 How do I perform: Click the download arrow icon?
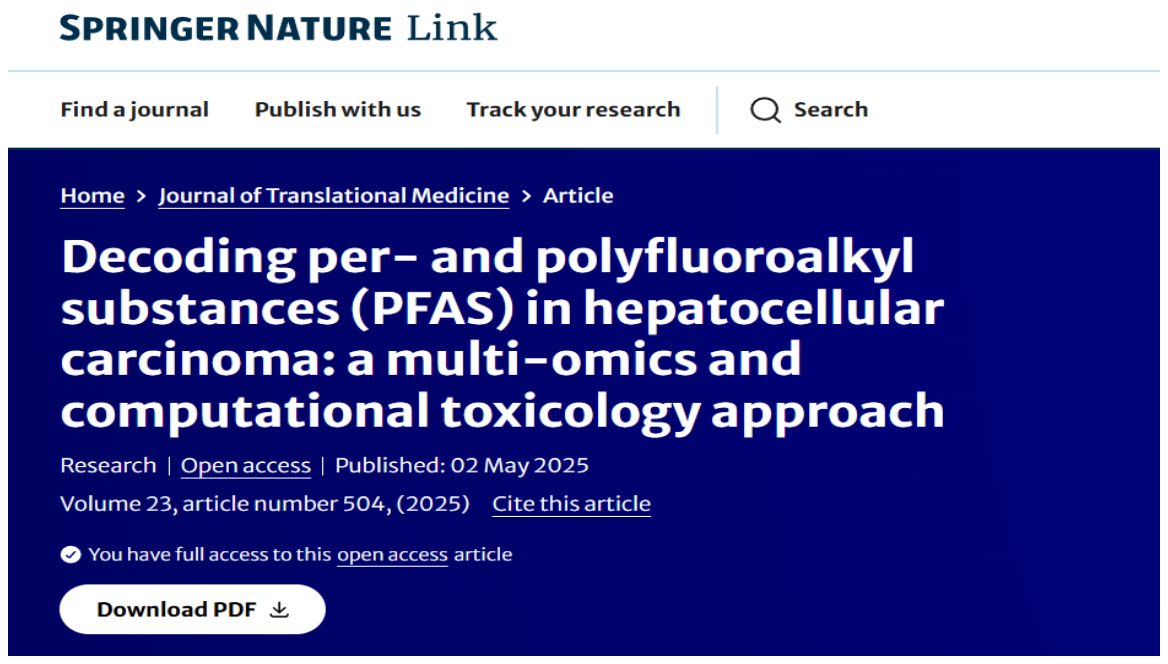(x=279, y=610)
